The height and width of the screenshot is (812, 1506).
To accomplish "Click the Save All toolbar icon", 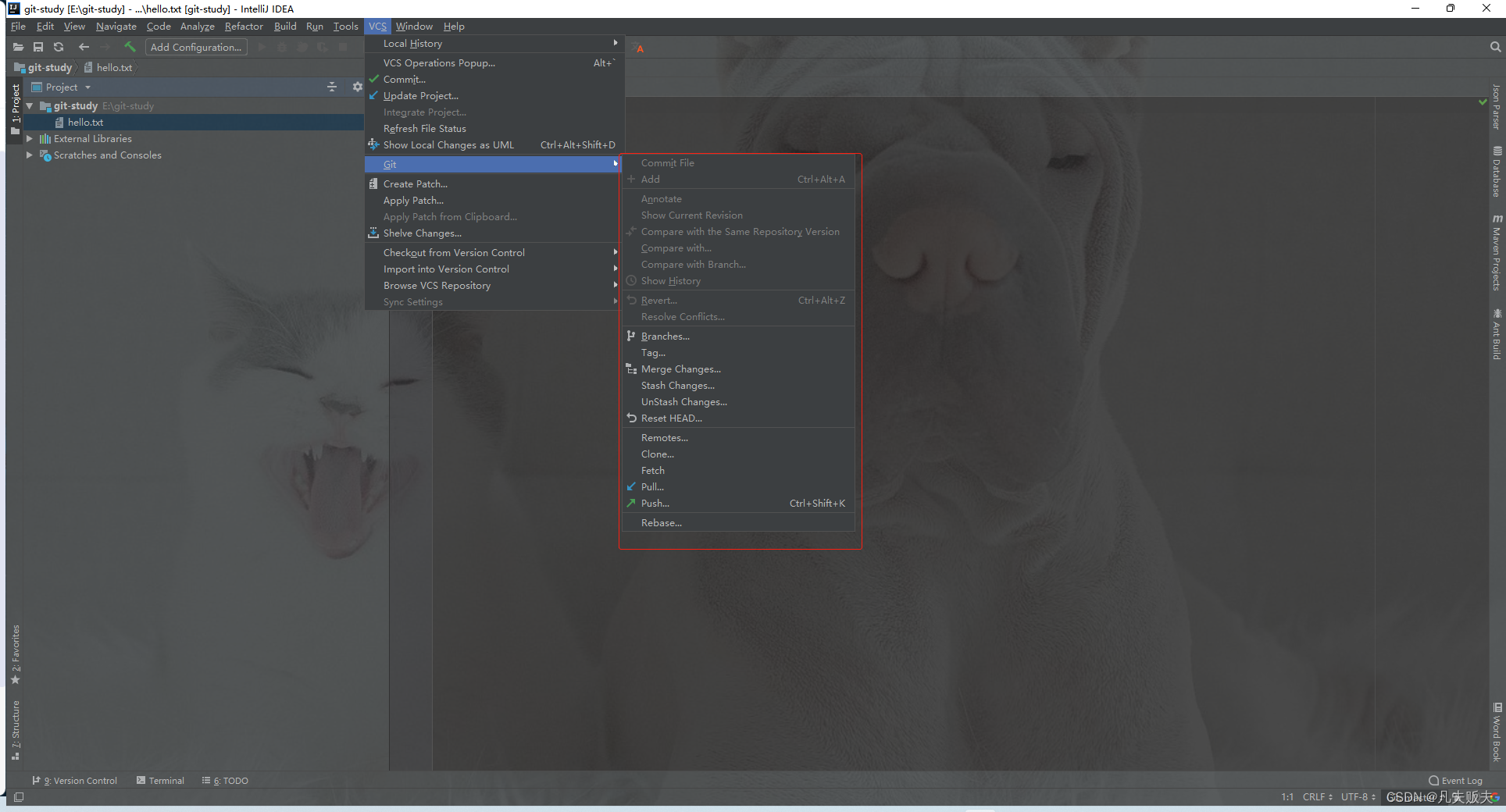I will tap(37, 47).
